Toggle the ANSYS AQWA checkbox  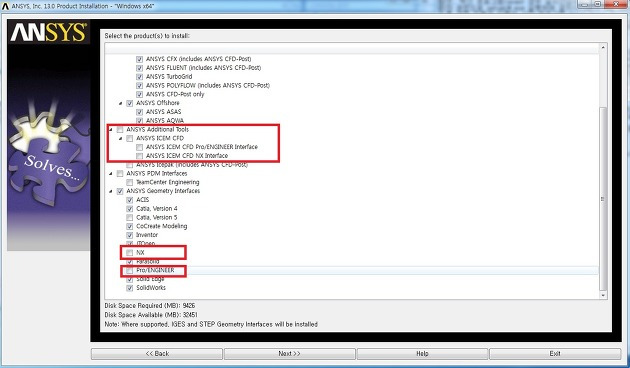[x=139, y=121]
